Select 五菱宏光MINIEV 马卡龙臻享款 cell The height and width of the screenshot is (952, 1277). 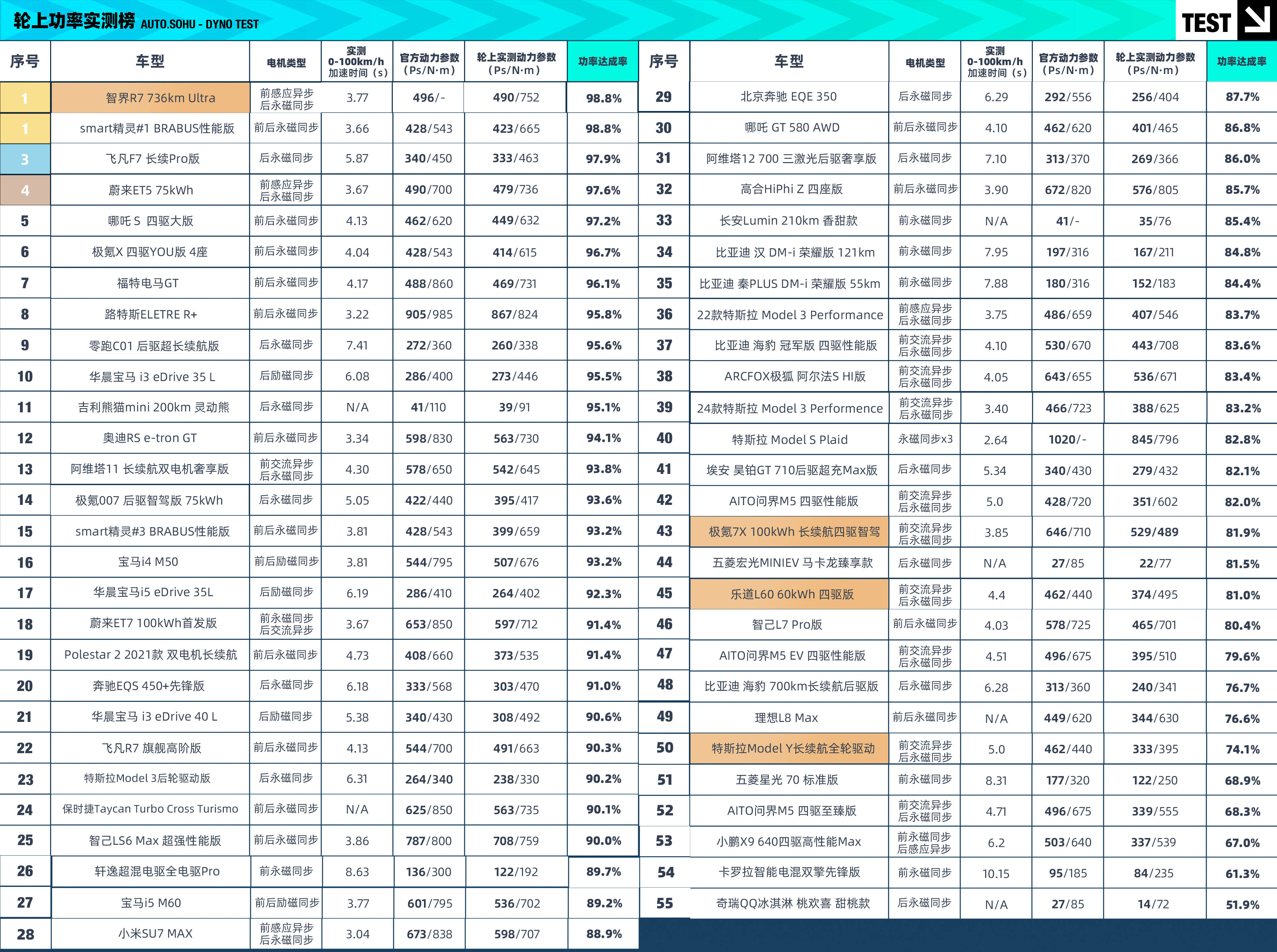(x=789, y=563)
